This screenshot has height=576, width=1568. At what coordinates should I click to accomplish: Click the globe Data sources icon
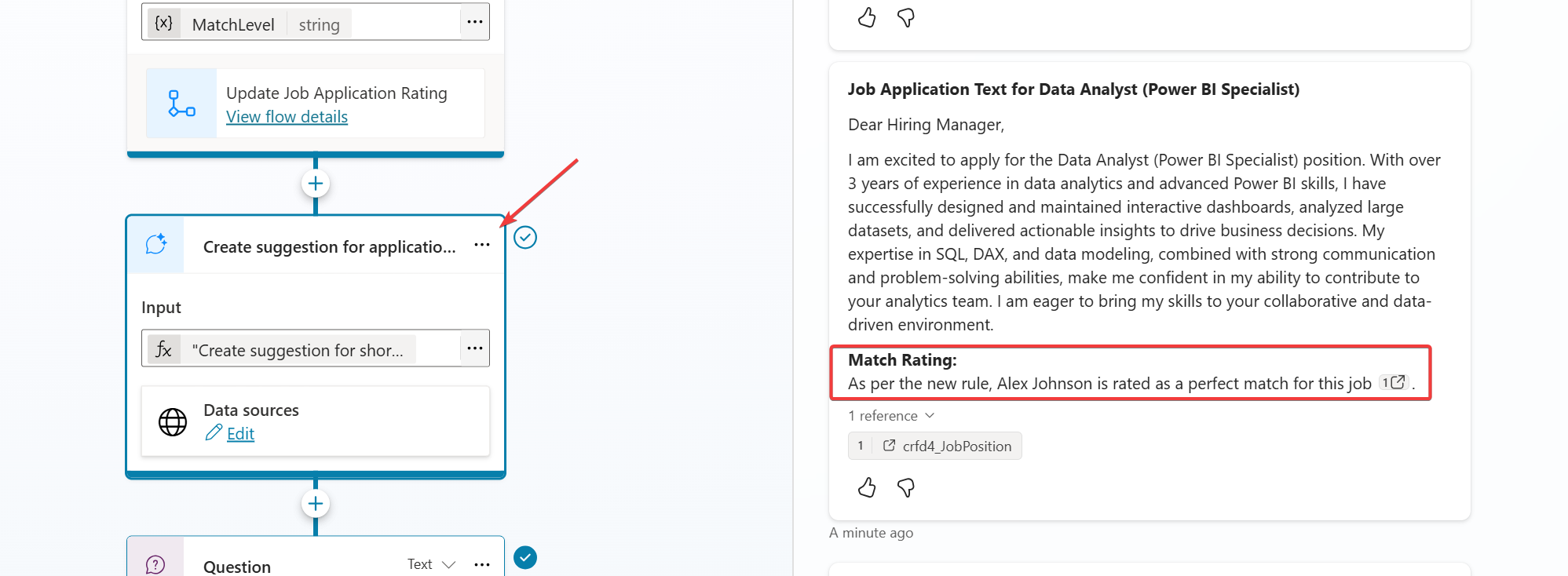point(173,422)
